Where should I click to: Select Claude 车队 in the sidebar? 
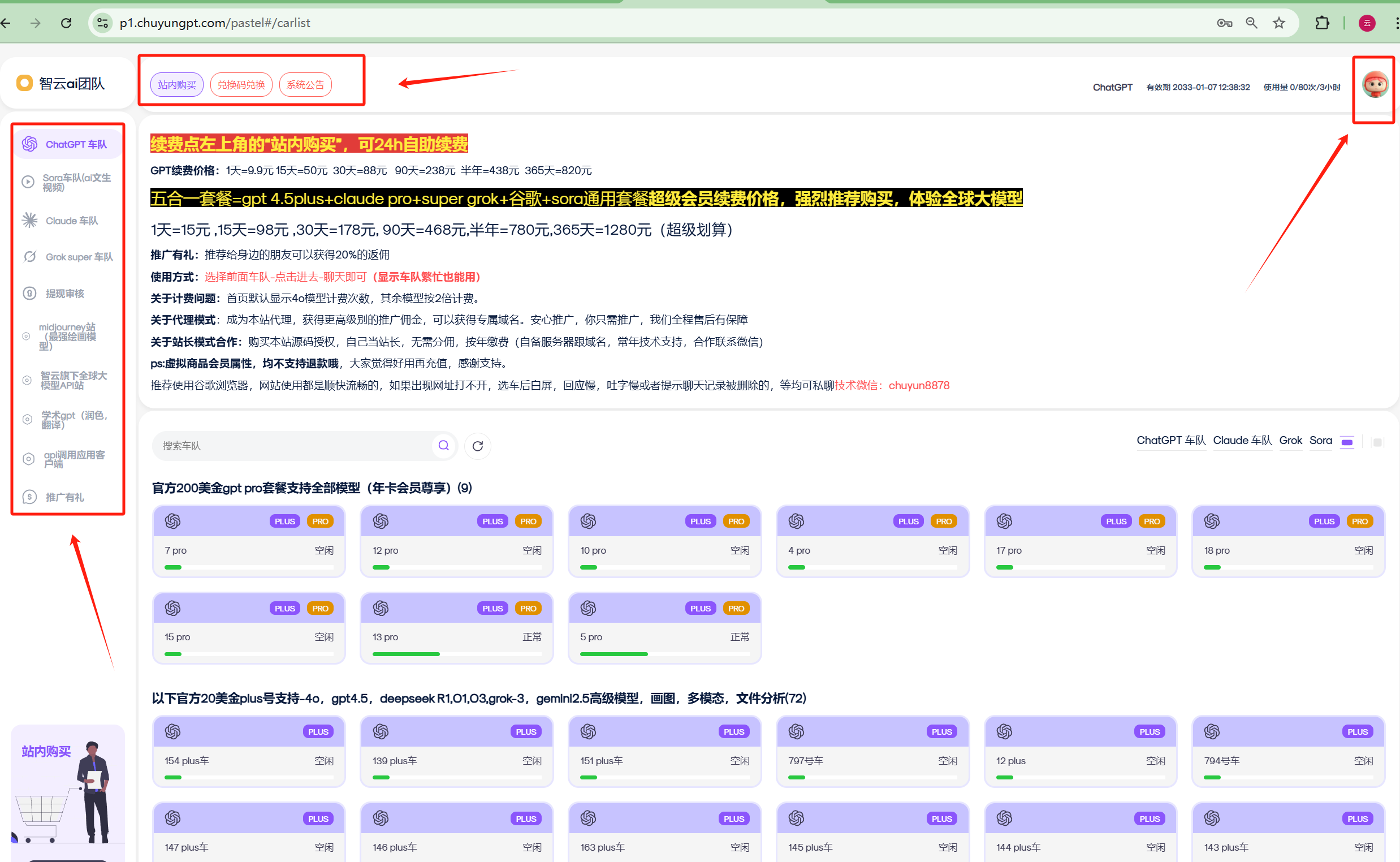click(71, 221)
